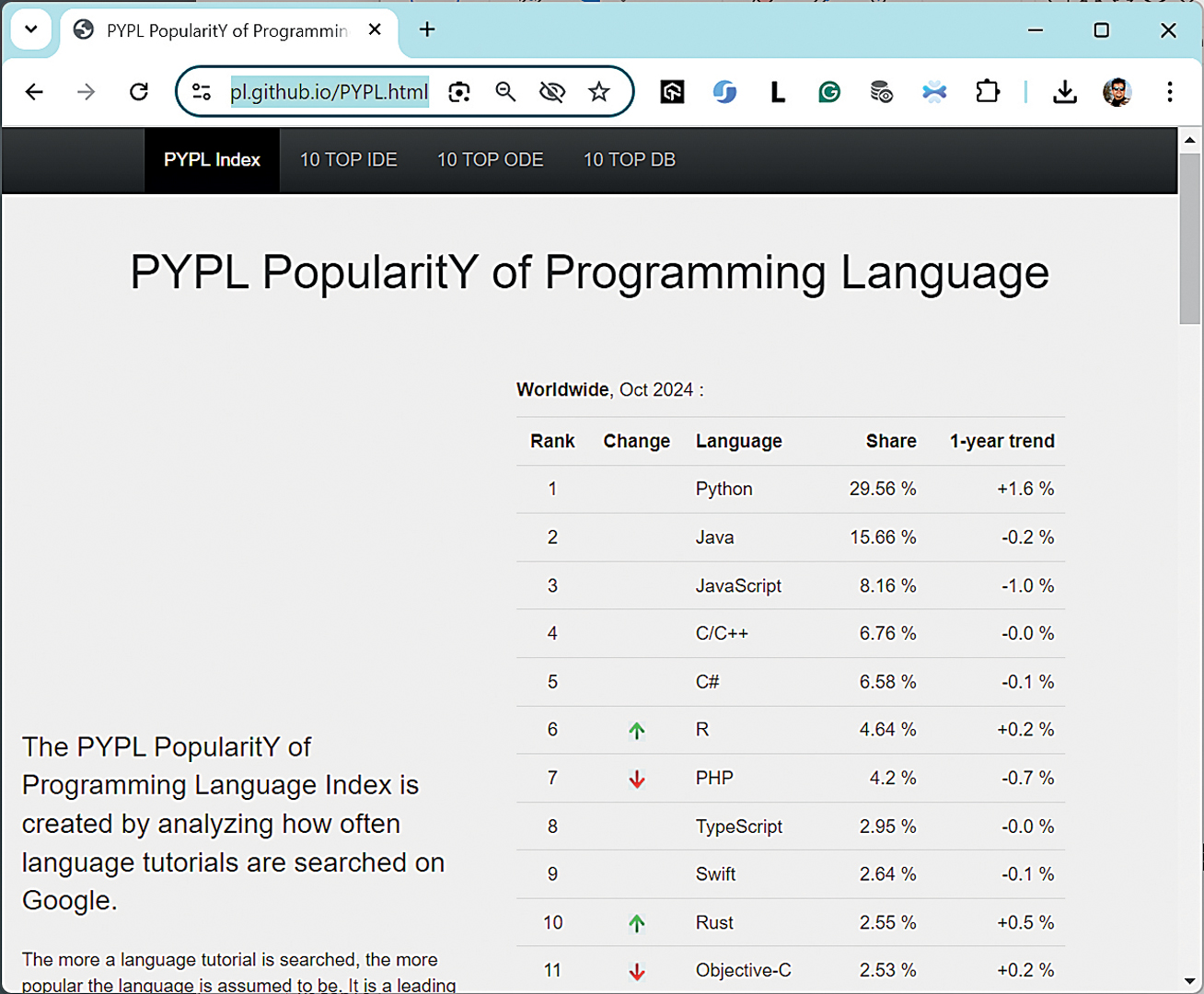Click the scrollbar up arrow
This screenshot has width=1204, height=994.
pos(1190,140)
